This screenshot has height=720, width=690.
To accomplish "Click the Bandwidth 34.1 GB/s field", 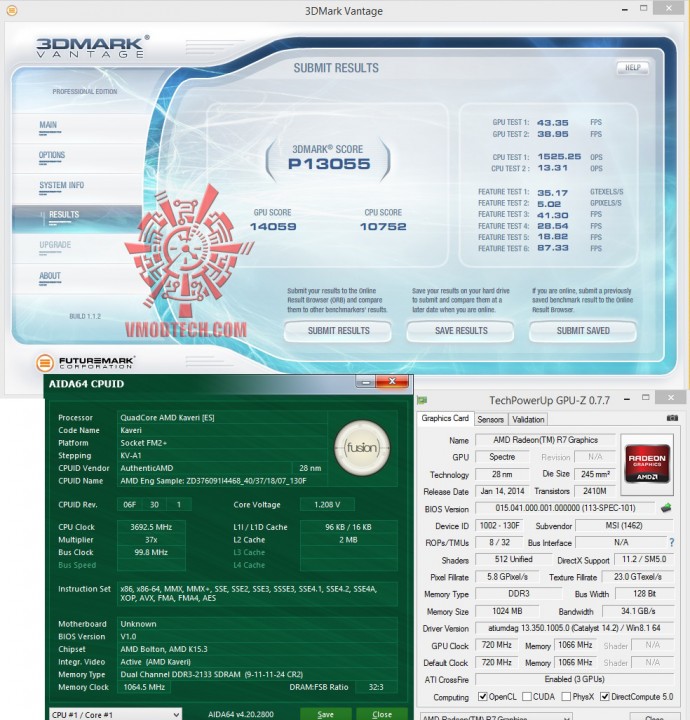I will click(x=638, y=611).
